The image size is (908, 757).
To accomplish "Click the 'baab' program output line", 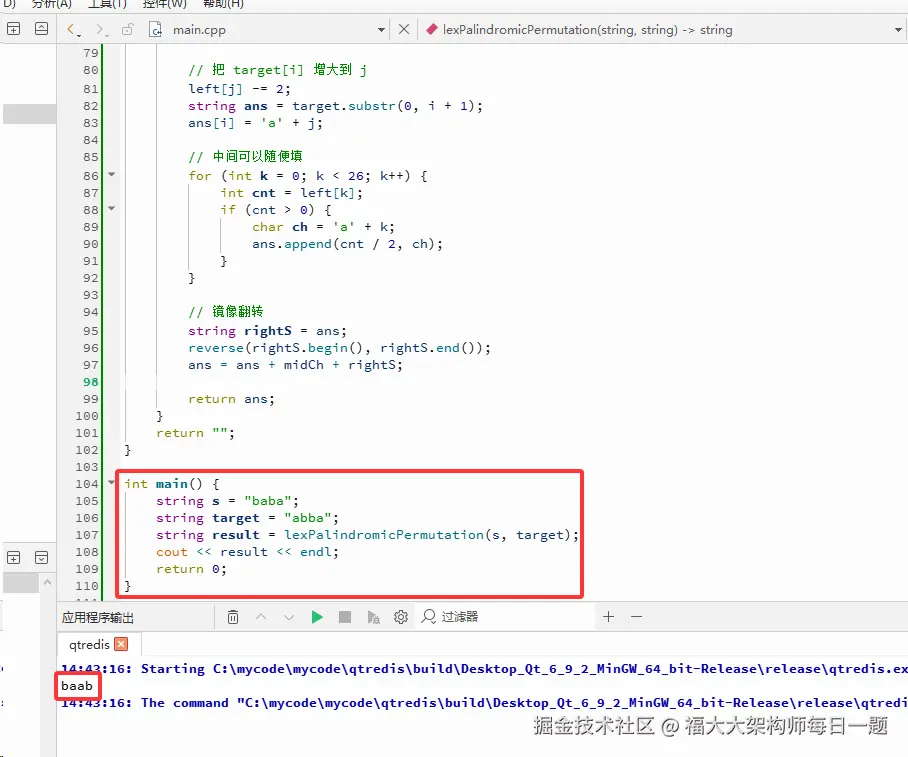I will pos(76,686).
